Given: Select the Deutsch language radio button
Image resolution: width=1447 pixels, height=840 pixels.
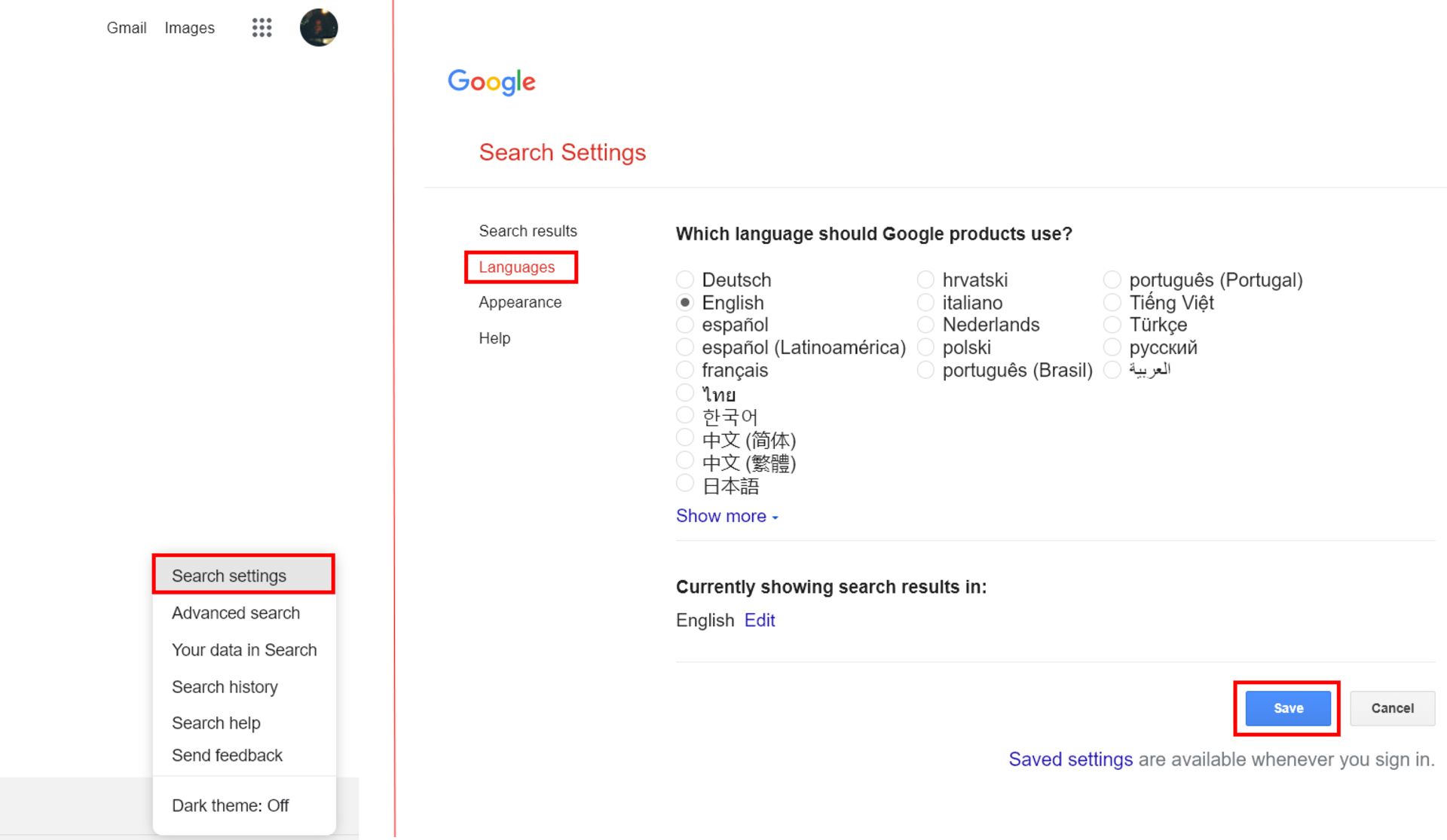Looking at the screenshot, I should point(685,279).
